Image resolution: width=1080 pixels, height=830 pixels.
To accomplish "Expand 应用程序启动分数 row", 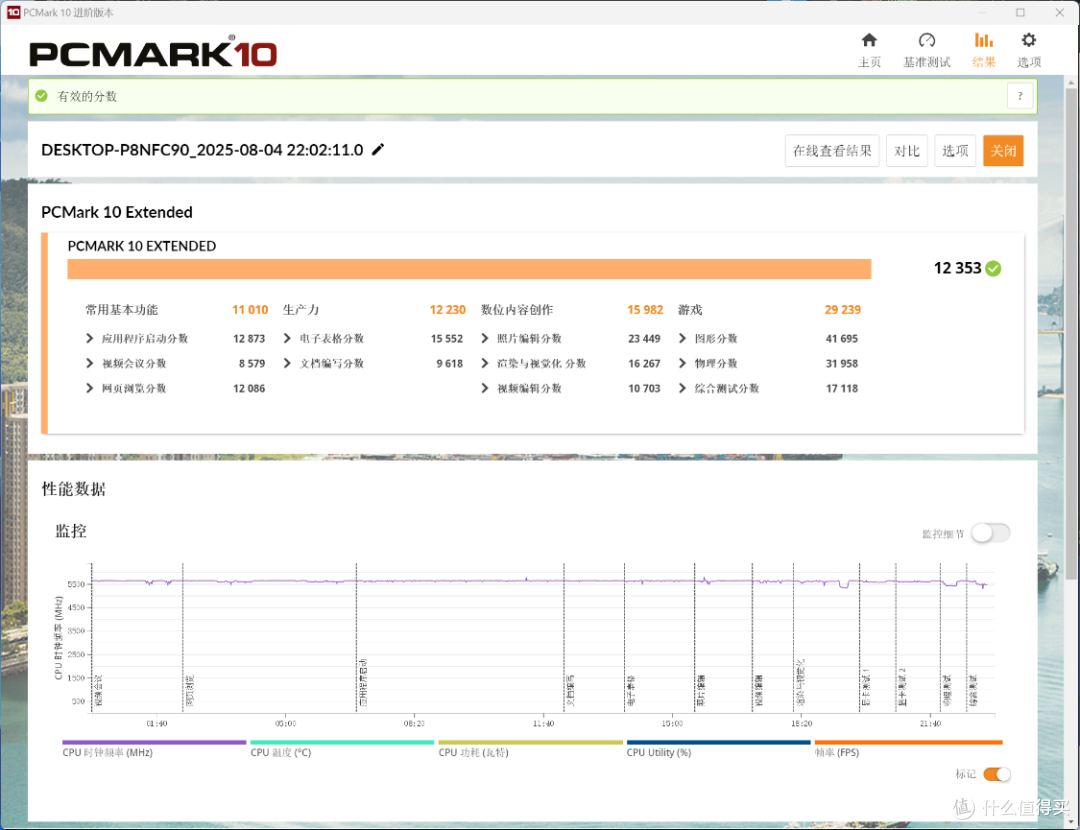I will [90, 338].
